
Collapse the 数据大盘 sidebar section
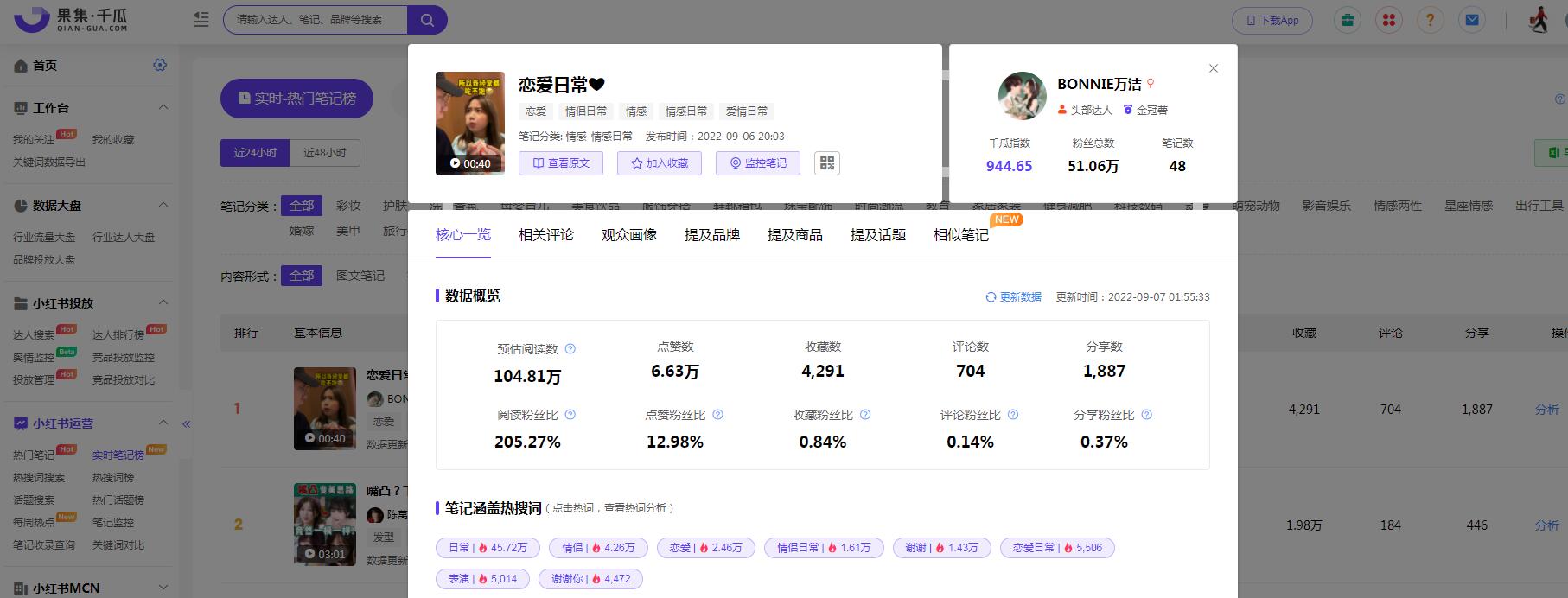pyautogui.click(x=163, y=205)
